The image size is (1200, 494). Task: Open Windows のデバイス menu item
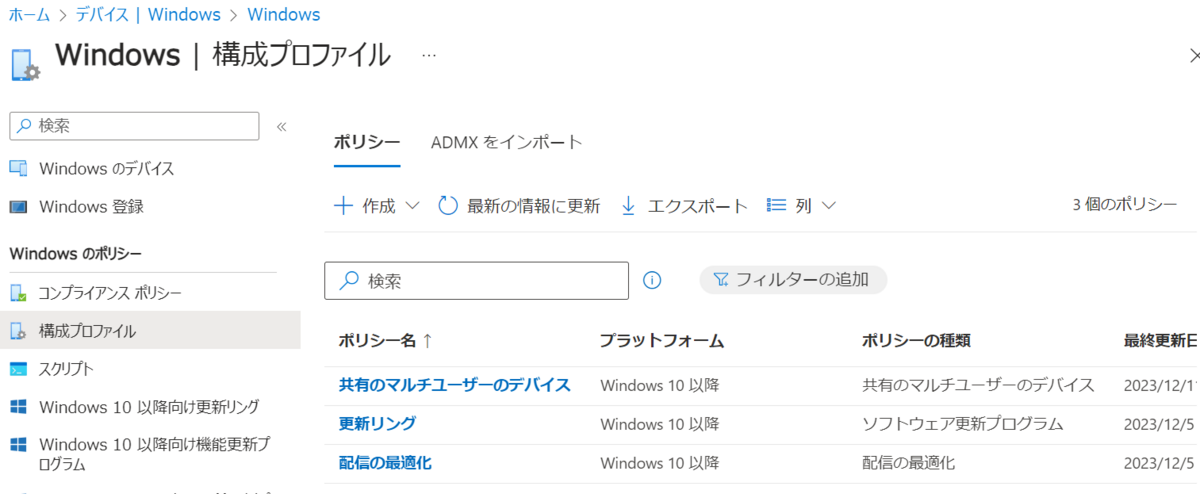[x=107, y=168]
